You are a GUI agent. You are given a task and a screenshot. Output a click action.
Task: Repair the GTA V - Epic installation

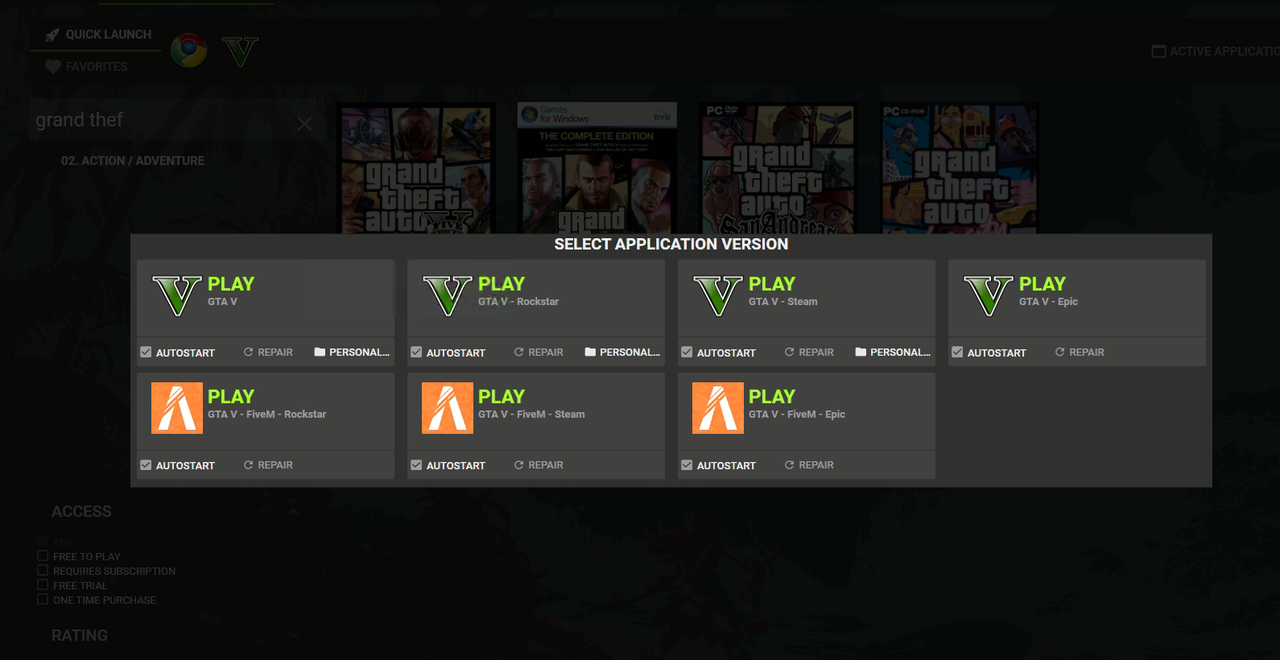pos(1079,352)
